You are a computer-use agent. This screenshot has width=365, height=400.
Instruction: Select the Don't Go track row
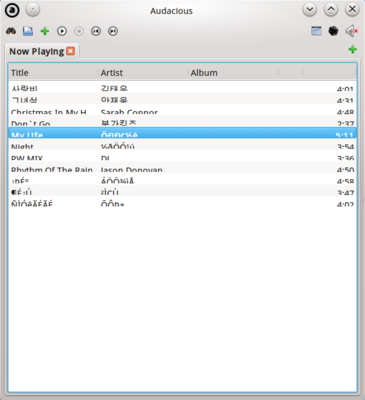(182, 122)
